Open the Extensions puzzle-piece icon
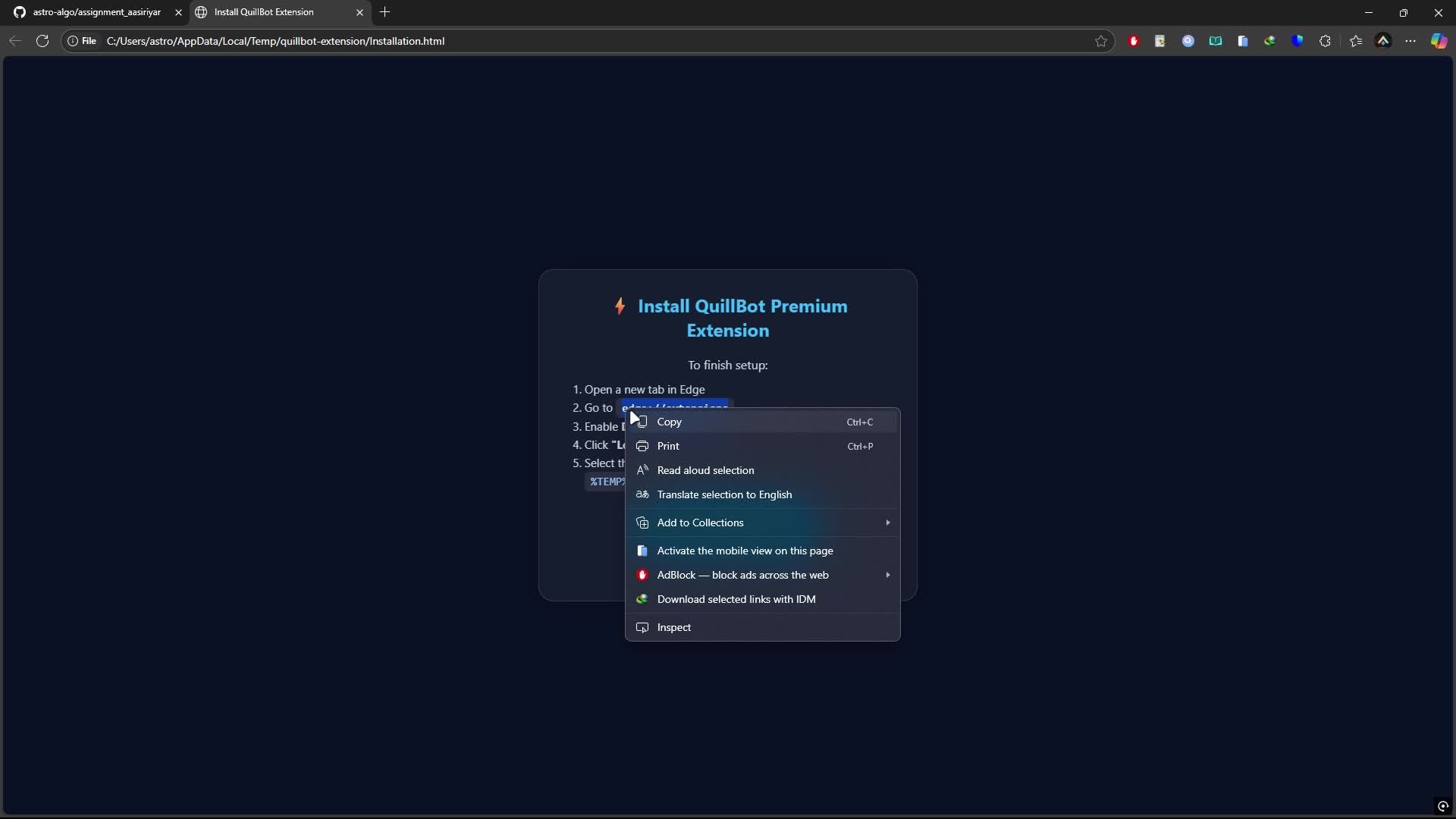The width and height of the screenshot is (1456, 819). pos(1326,41)
